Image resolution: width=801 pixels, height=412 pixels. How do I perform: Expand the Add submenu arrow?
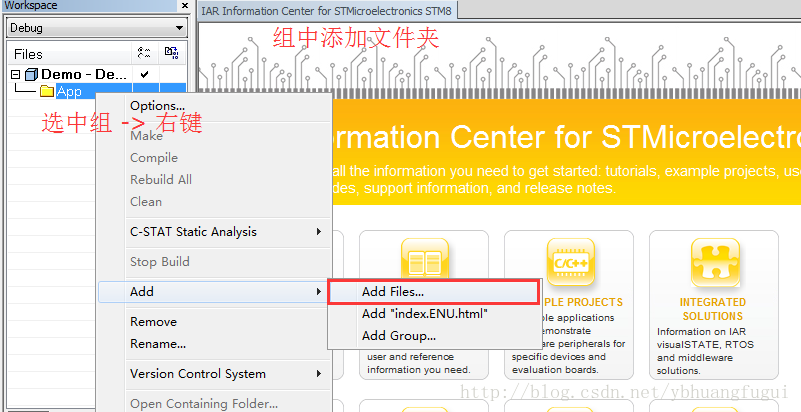click(319, 292)
